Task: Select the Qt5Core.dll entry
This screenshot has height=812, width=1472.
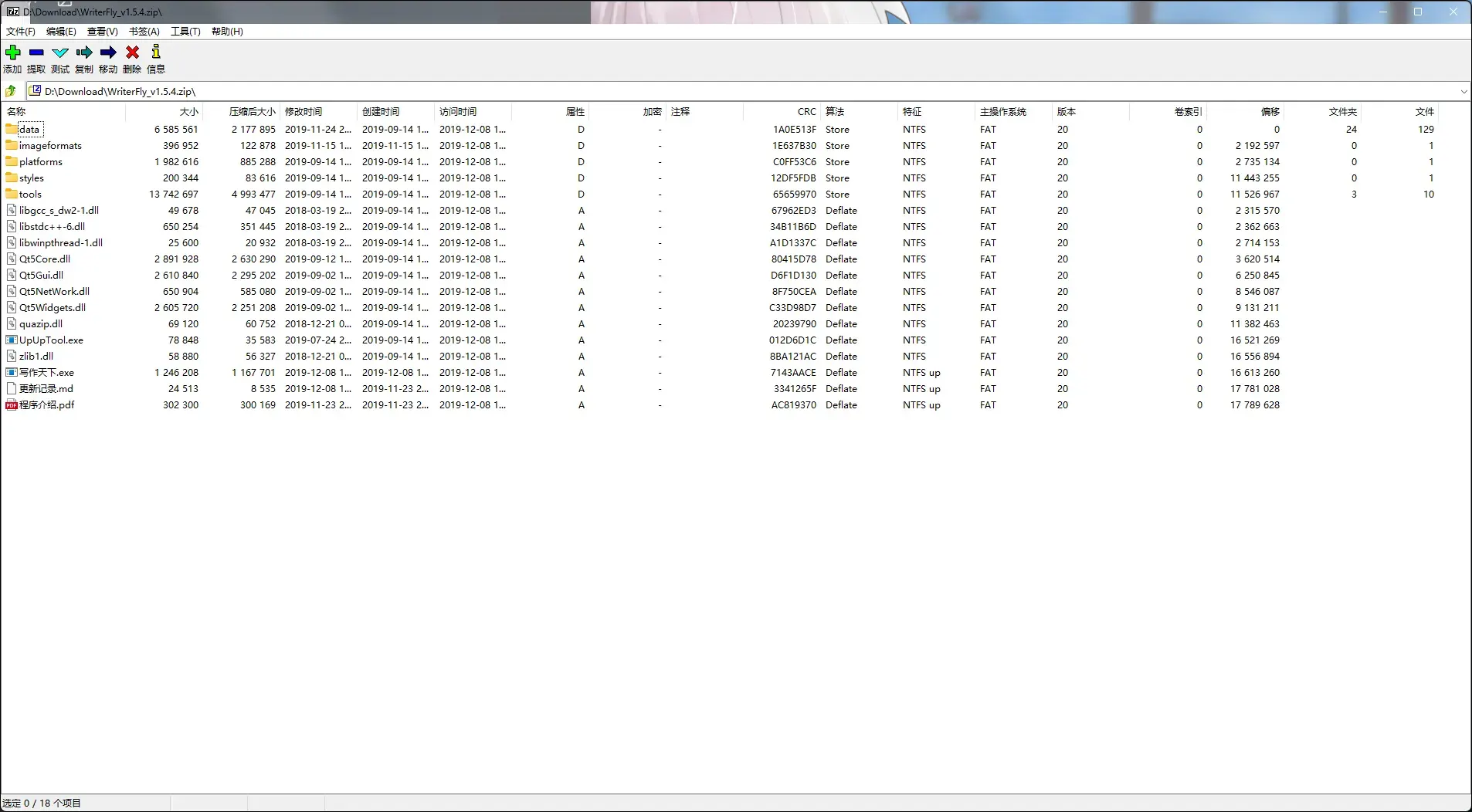Action: (x=45, y=259)
